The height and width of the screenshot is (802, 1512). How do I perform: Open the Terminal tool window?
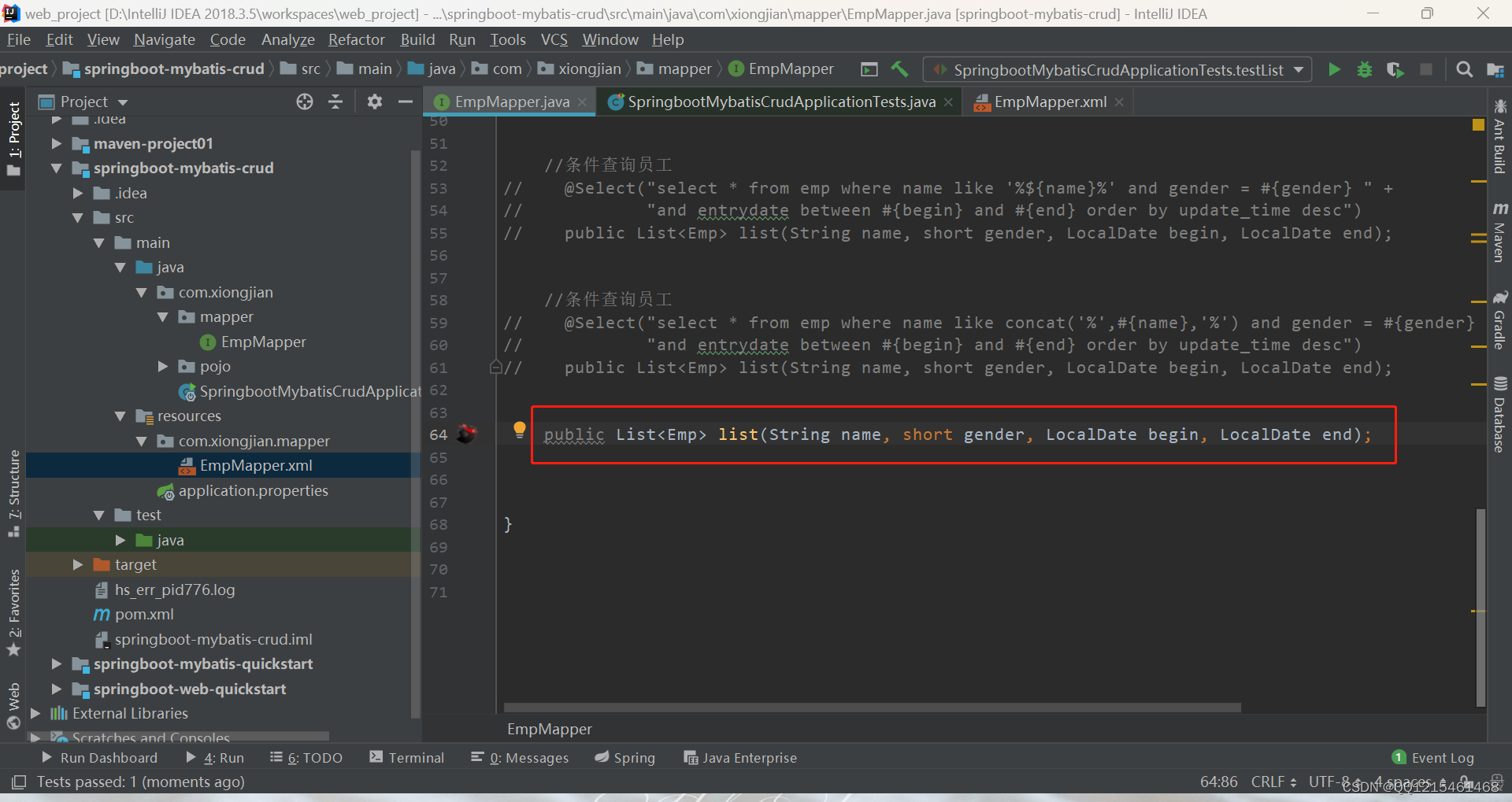(406, 758)
